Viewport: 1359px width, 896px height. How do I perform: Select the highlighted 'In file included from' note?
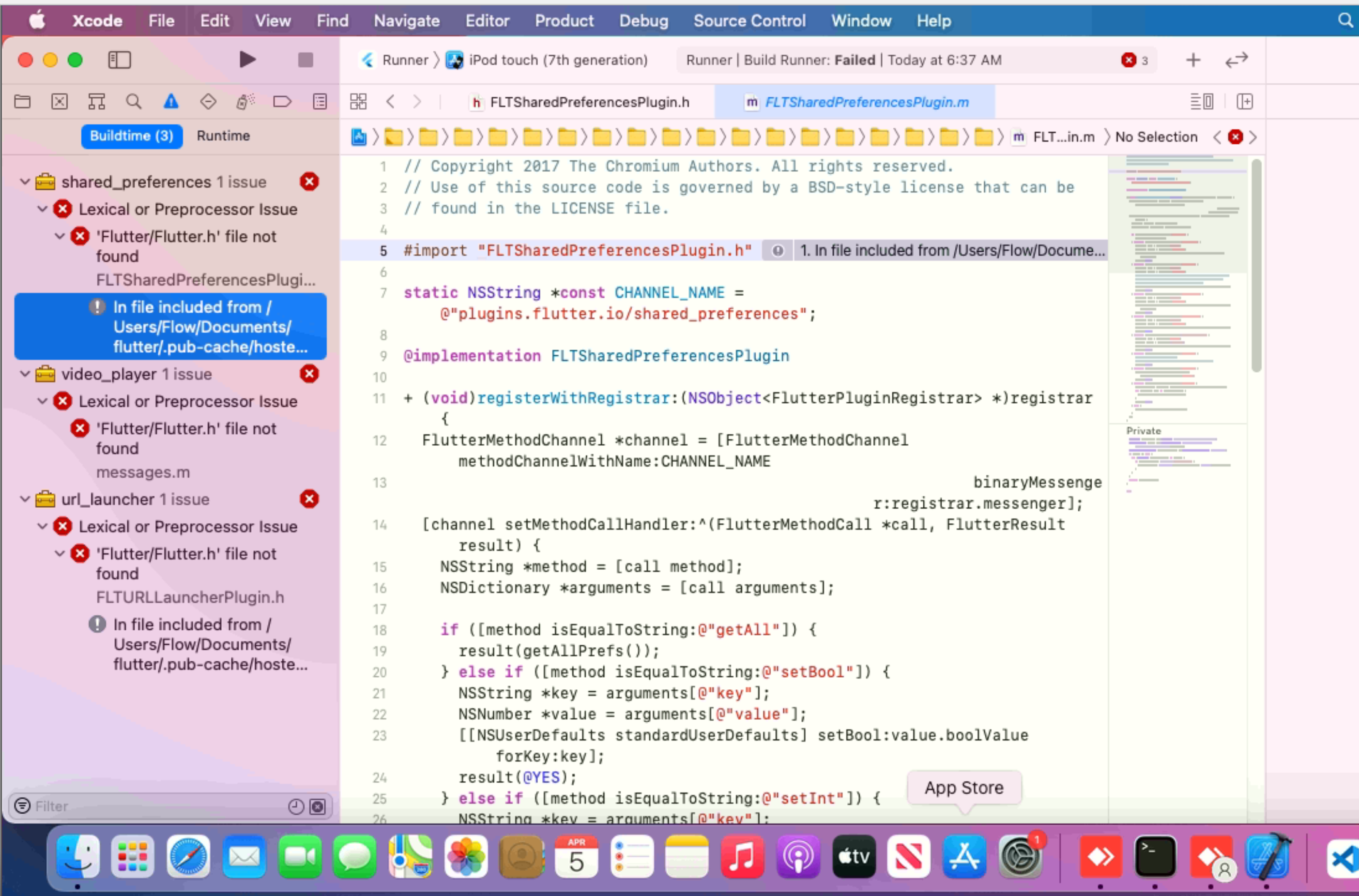click(x=170, y=327)
